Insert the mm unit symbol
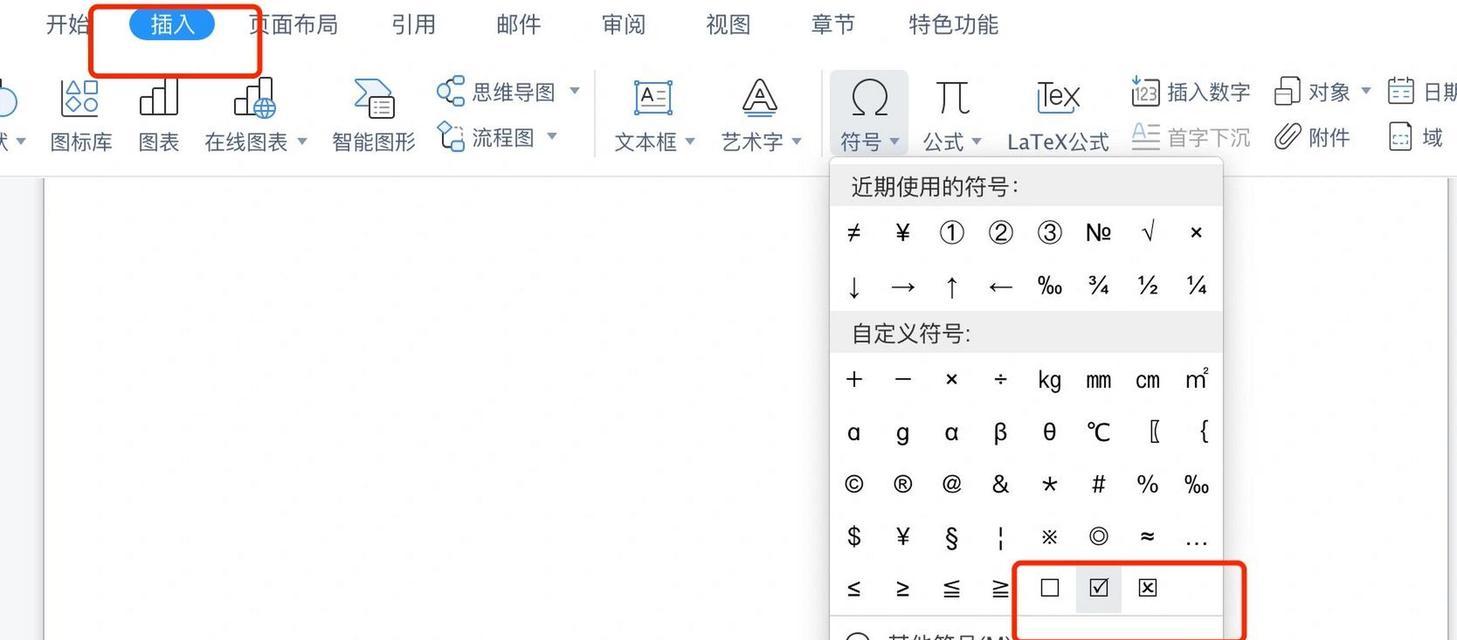This screenshot has height=640, width=1457. 1098,380
